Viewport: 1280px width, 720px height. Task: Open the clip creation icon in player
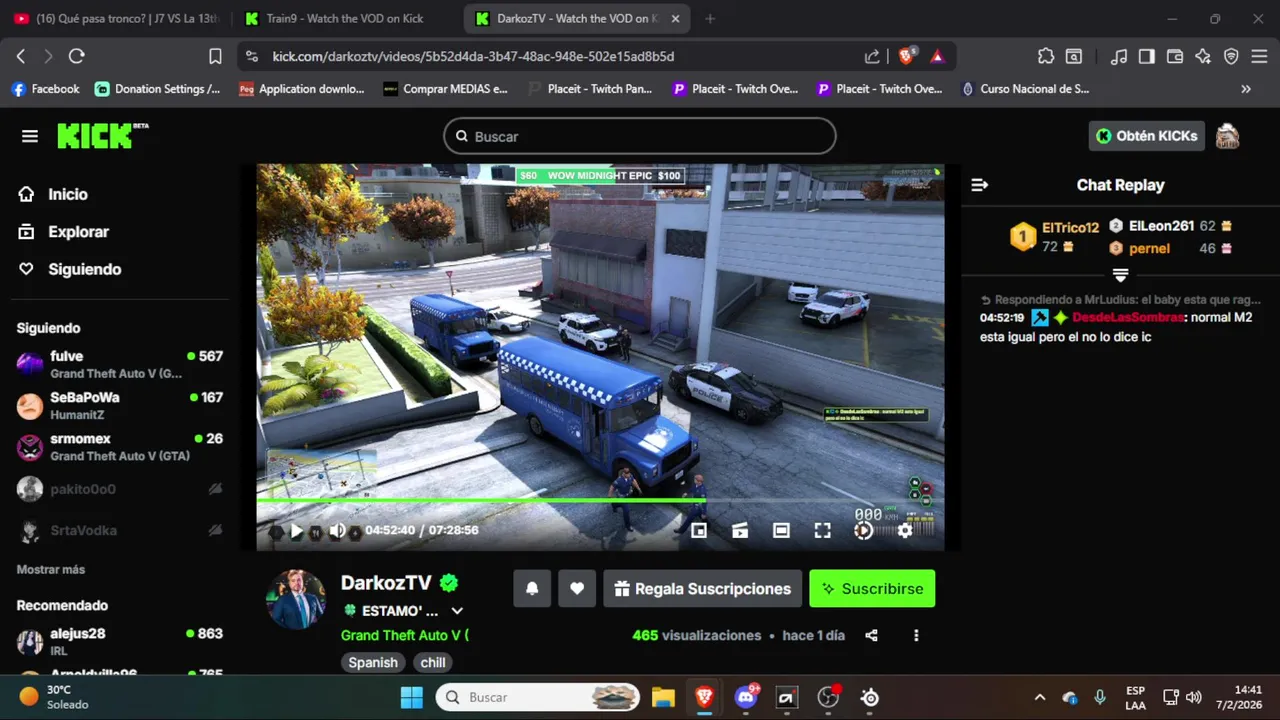point(740,531)
